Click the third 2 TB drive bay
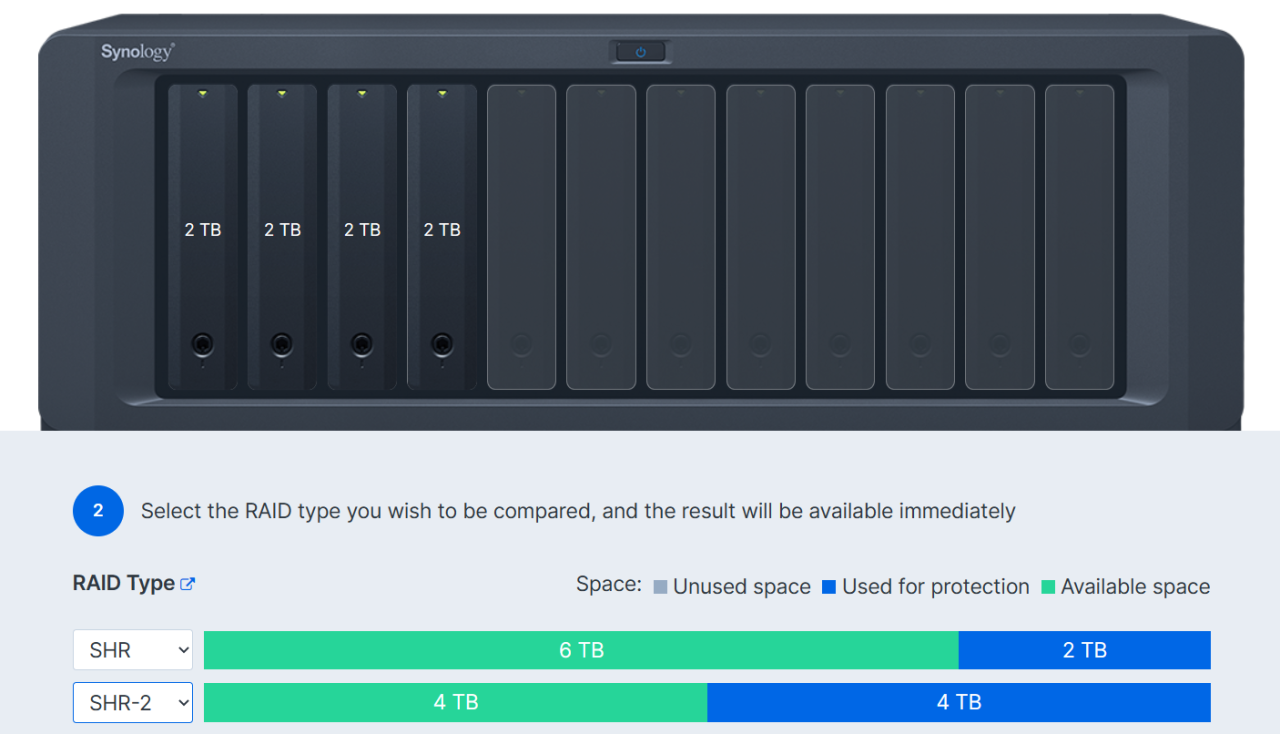The image size is (1280, 734). [362, 235]
